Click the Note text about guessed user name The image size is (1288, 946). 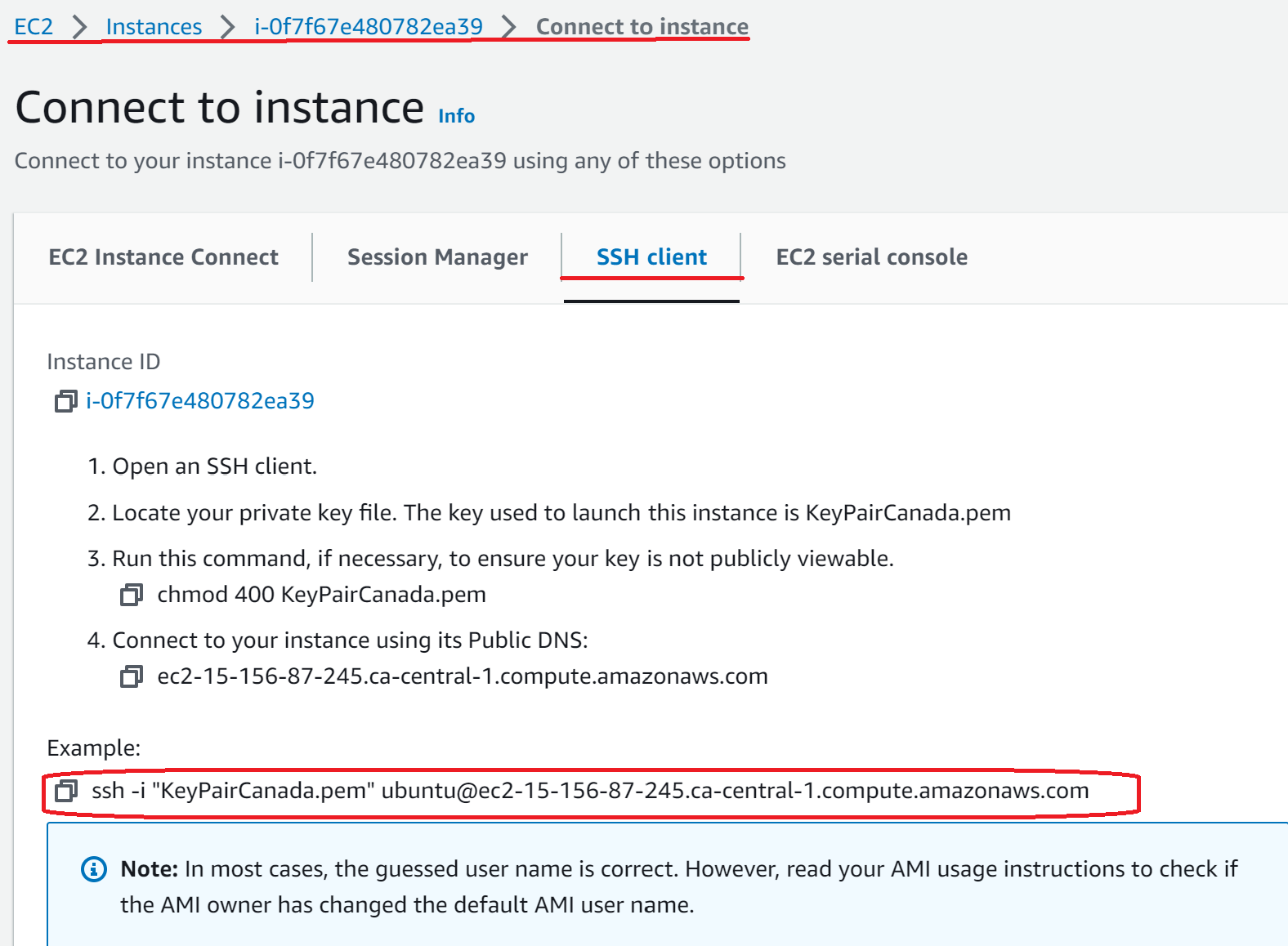pyautogui.click(x=679, y=887)
